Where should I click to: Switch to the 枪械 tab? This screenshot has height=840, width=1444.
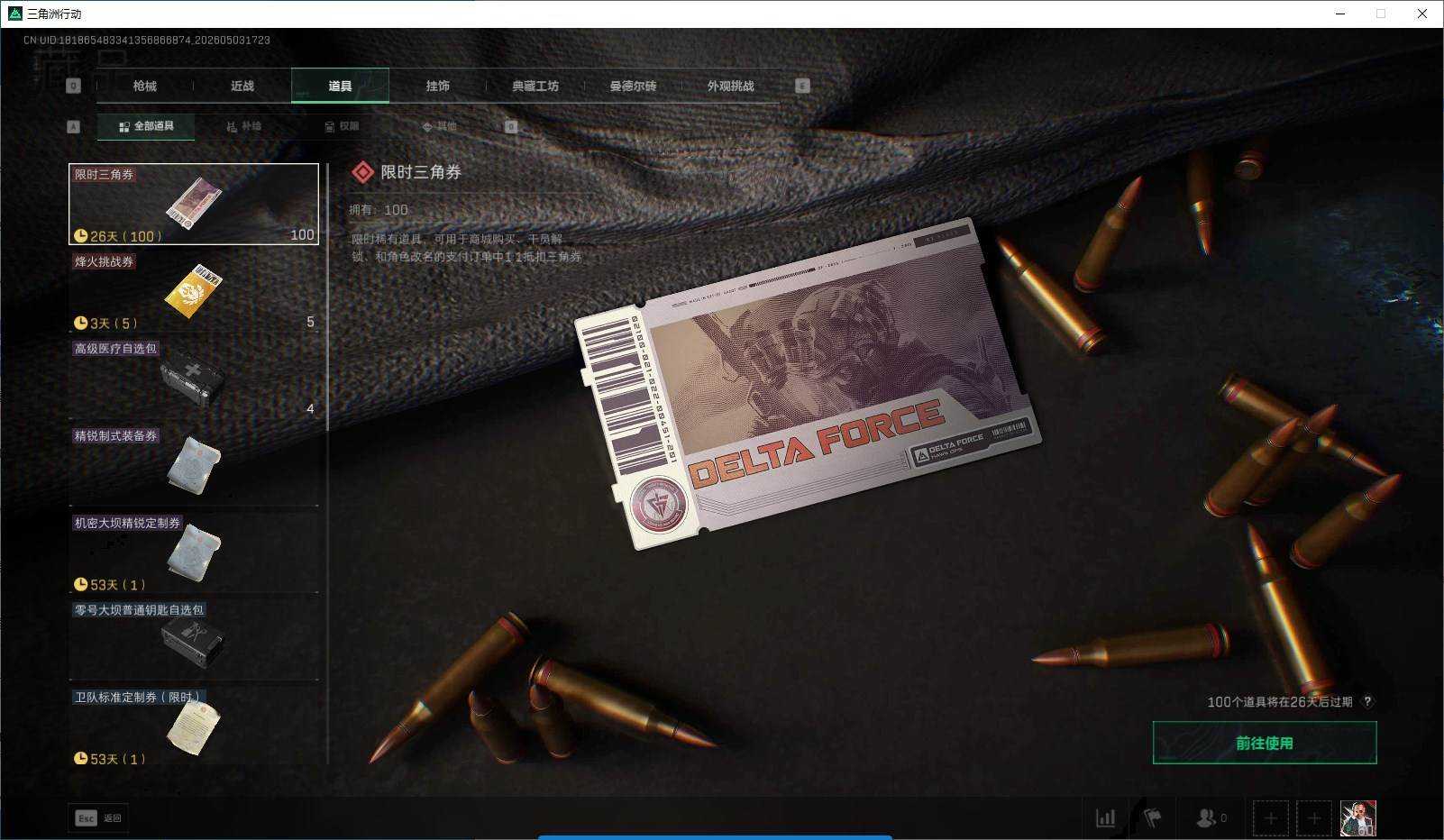[144, 86]
